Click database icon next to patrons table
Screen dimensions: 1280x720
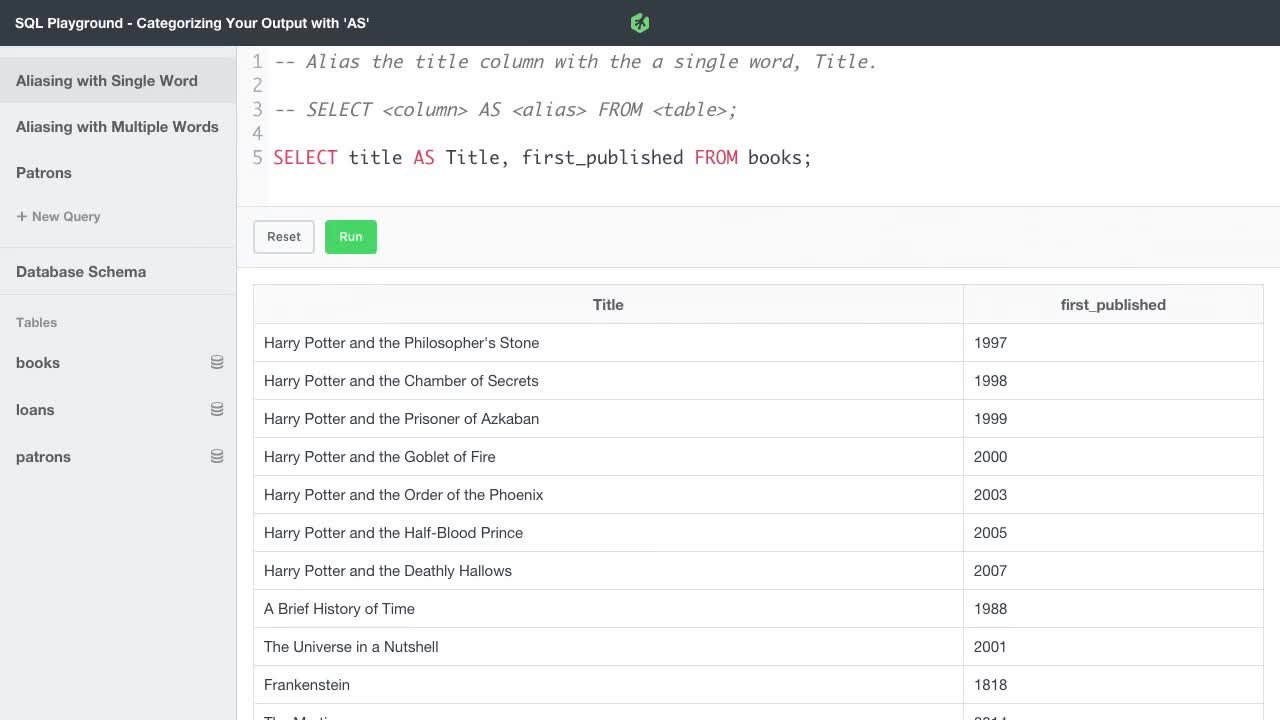[217, 456]
